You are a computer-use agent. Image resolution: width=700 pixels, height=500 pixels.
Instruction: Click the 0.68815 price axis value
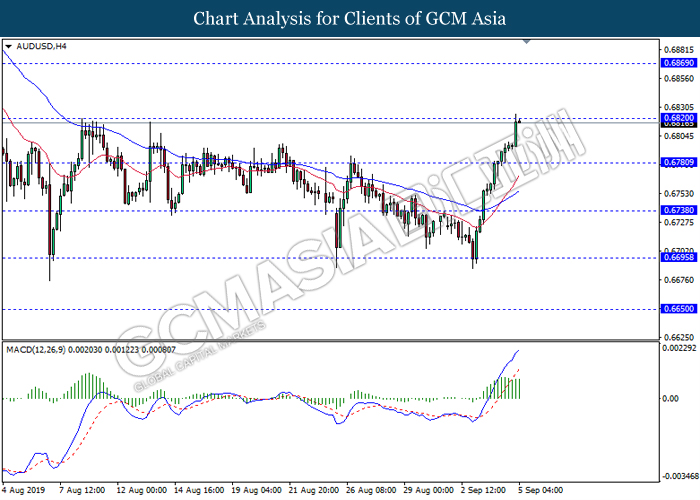[x=679, y=50]
